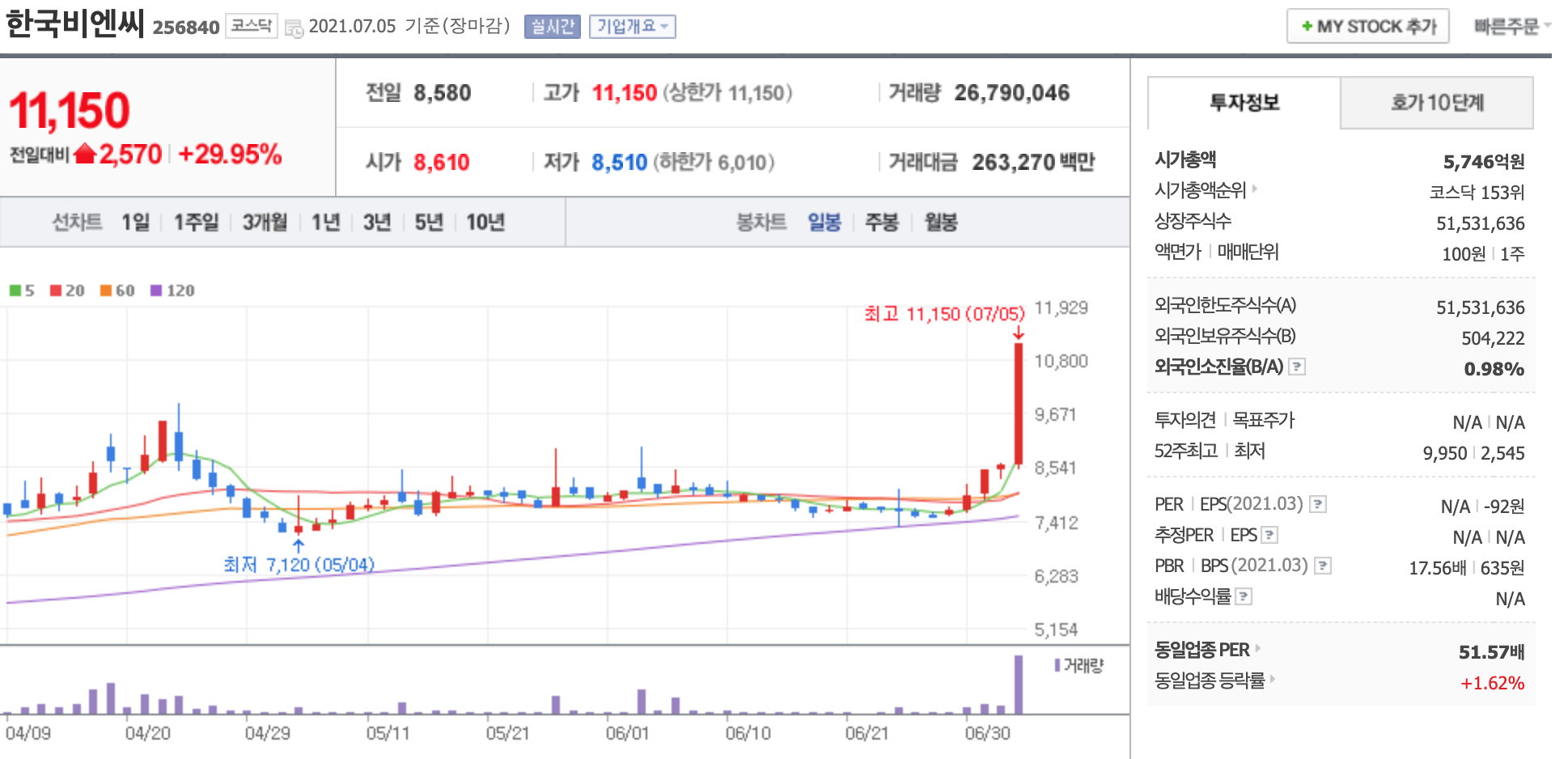Screen dimensions: 1568x759
Task: Click the 코스닥 market badge
Action: point(252,26)
